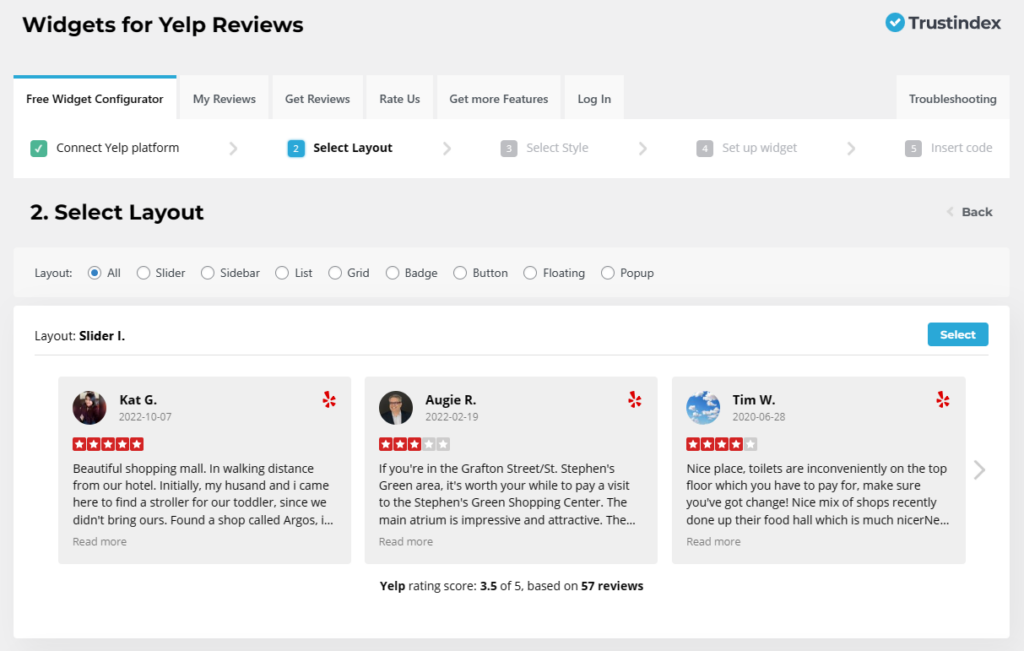Select the Grid layout radio button
This screenshot has height=651, width=1024.
pyautogui.click(x=333, y=272)
